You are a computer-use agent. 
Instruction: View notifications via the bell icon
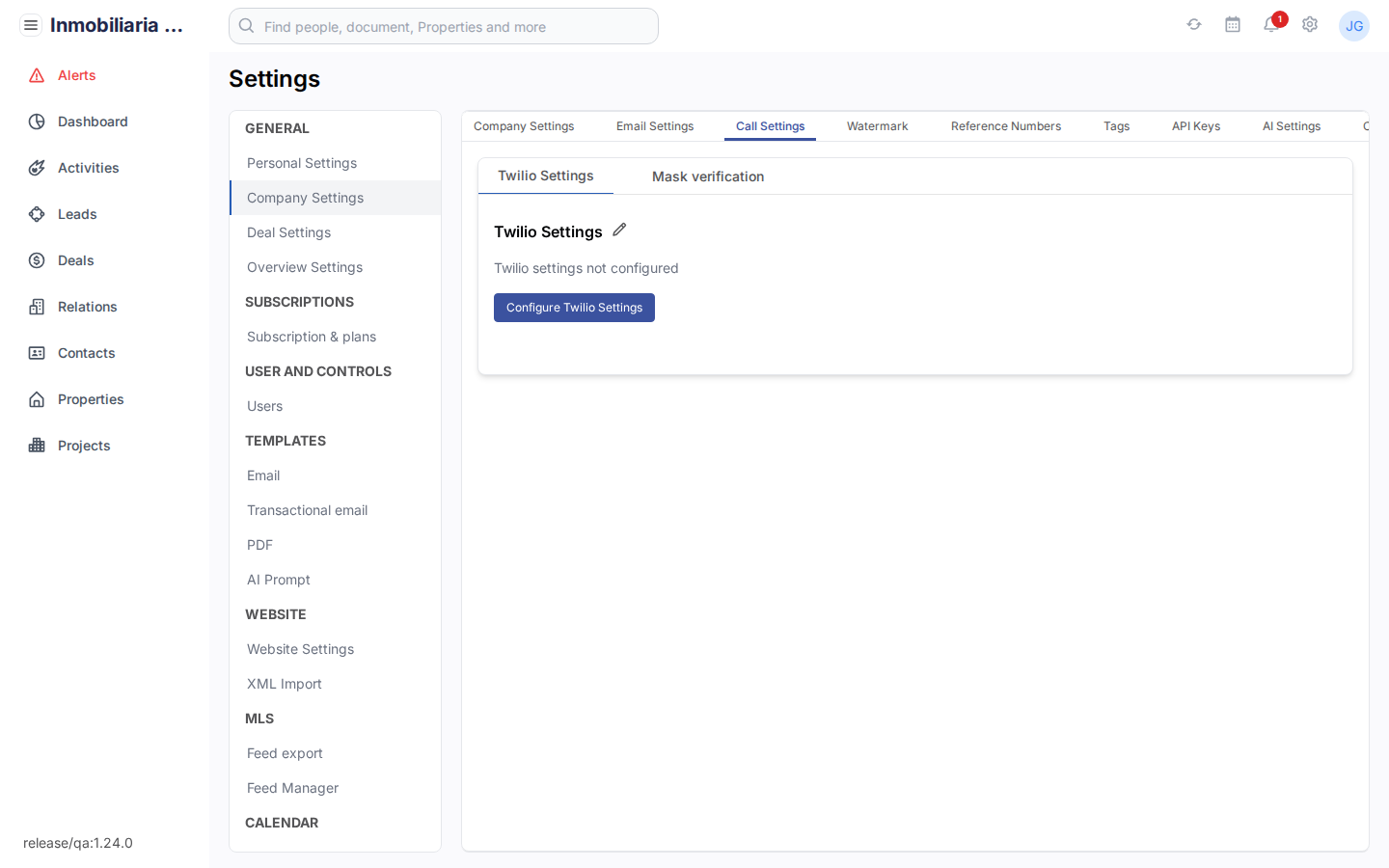point(1270,26)
